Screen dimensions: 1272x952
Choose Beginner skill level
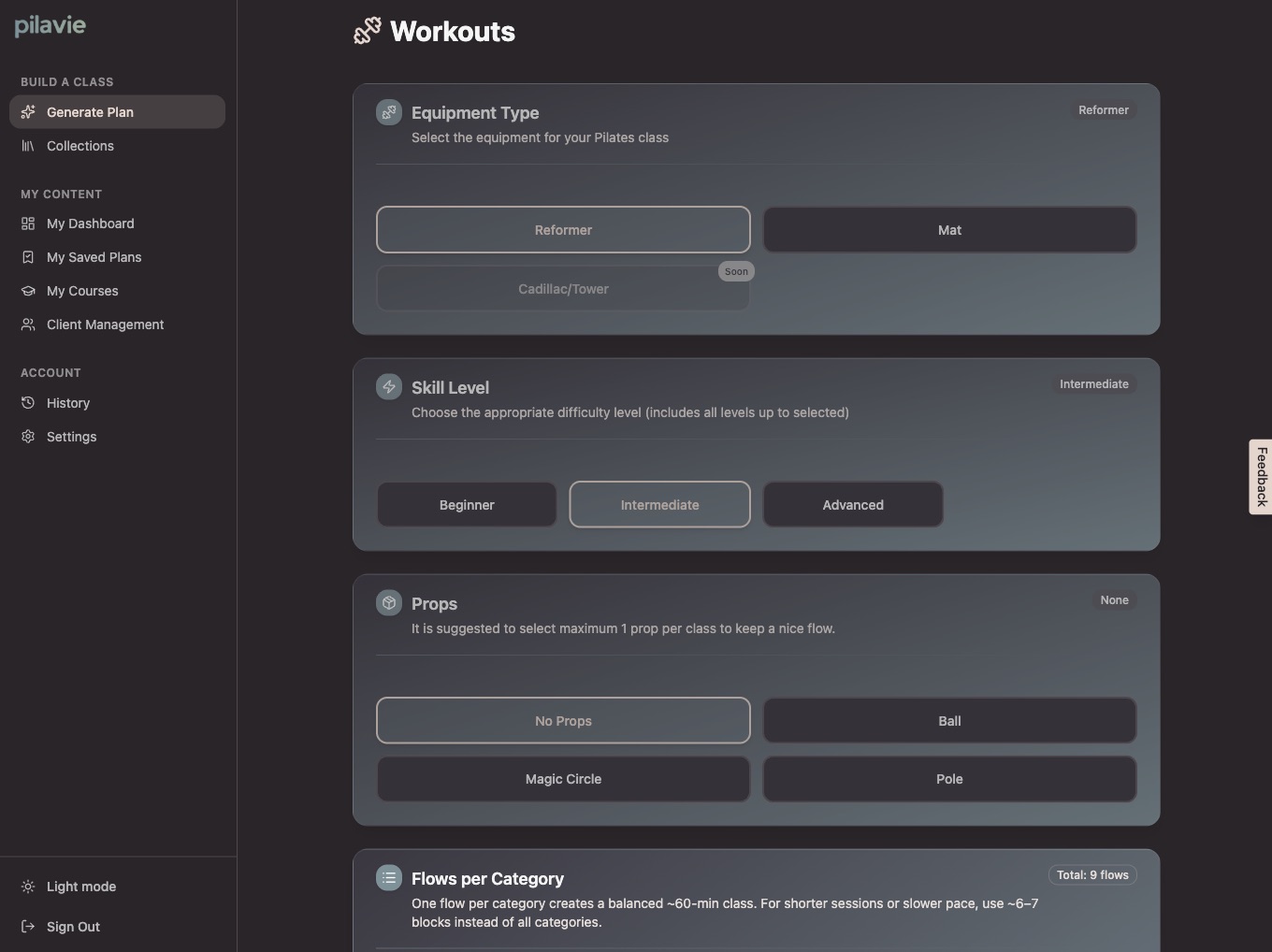pos(467,505)
